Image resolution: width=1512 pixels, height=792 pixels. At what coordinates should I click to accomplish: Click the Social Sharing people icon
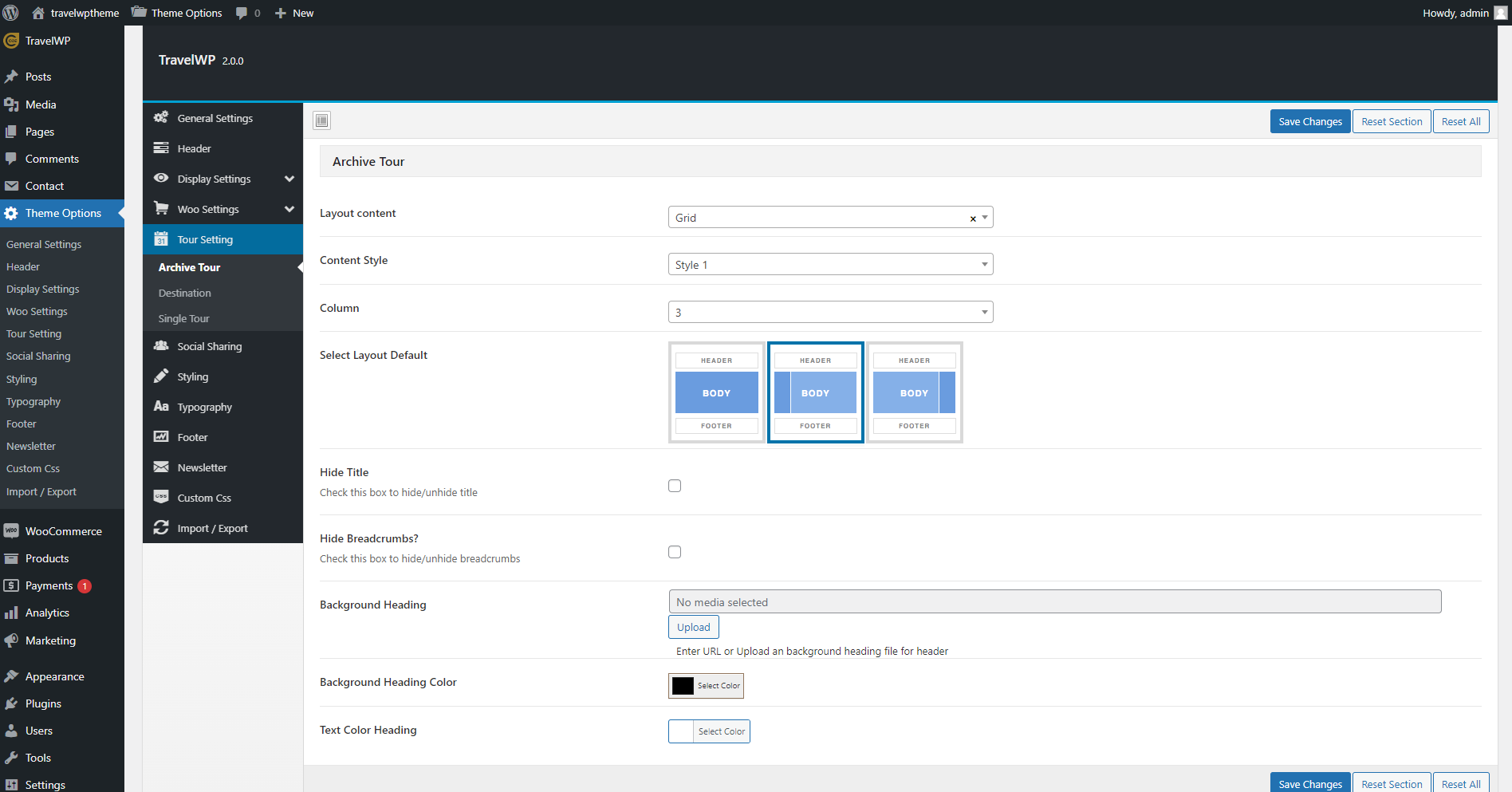point(161,345)
